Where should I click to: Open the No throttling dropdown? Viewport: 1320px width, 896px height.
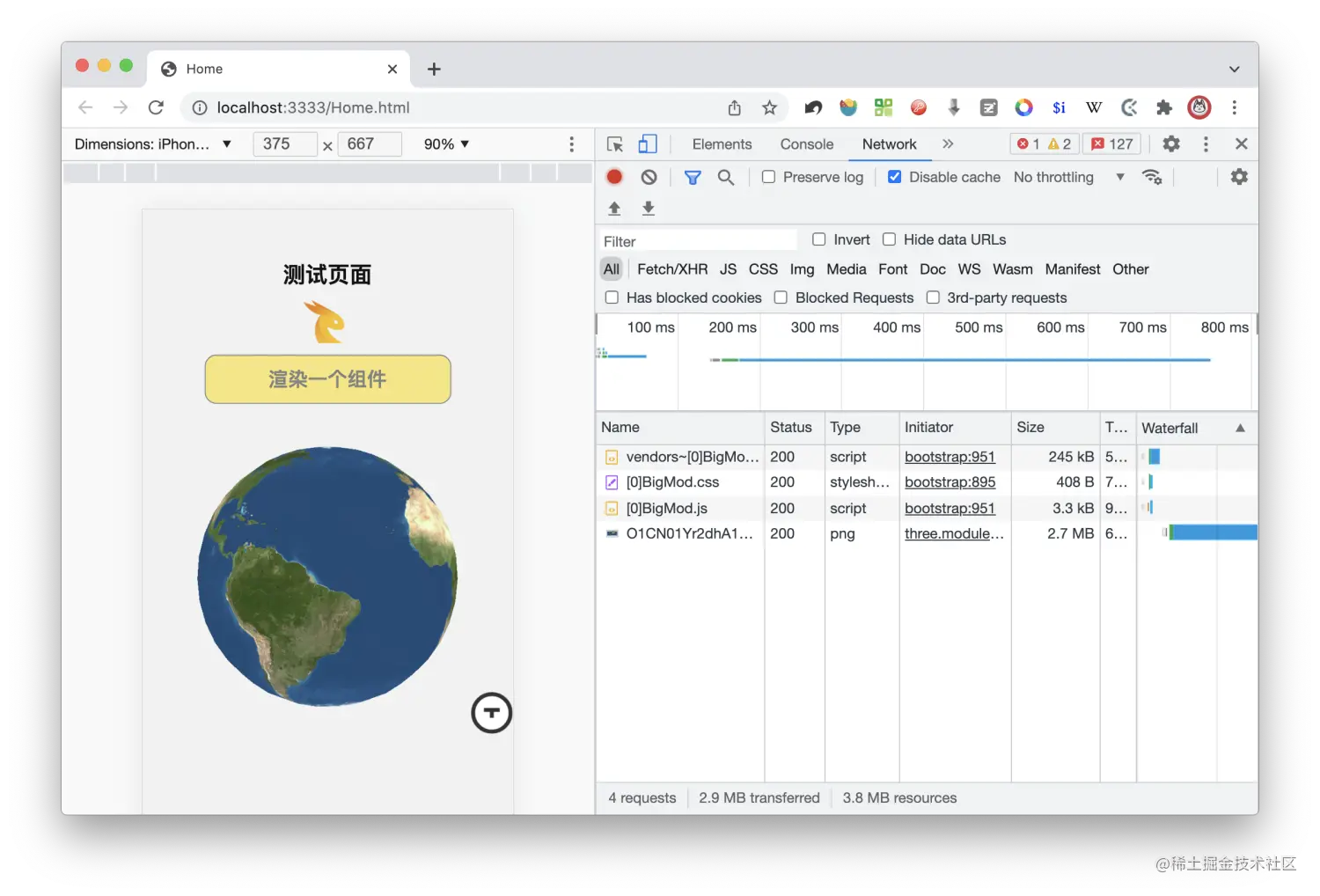tap(1068, 177)
